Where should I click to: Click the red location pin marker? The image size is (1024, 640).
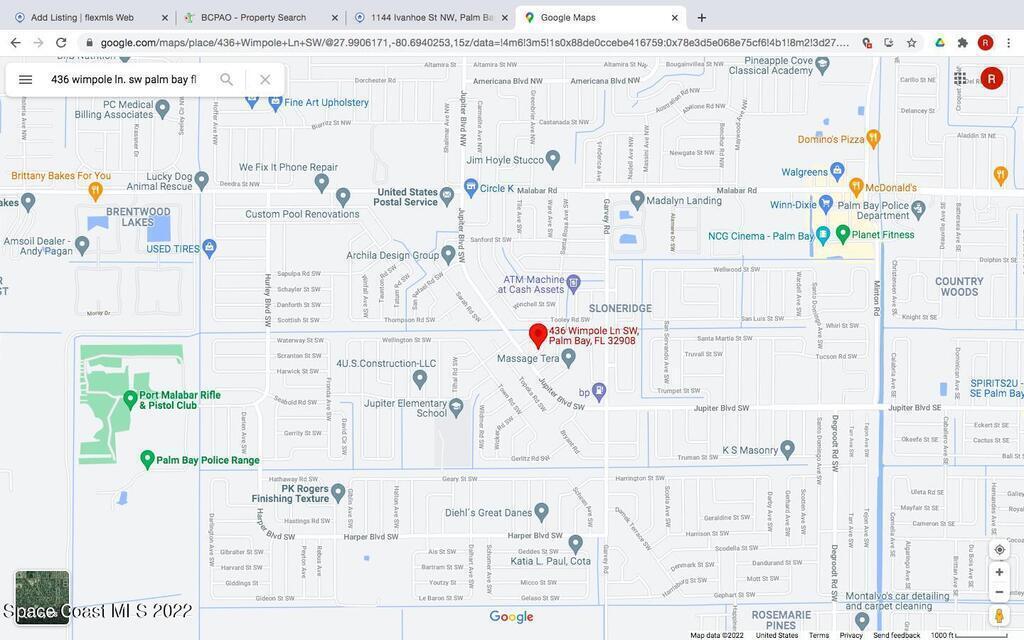click(537, 336)
